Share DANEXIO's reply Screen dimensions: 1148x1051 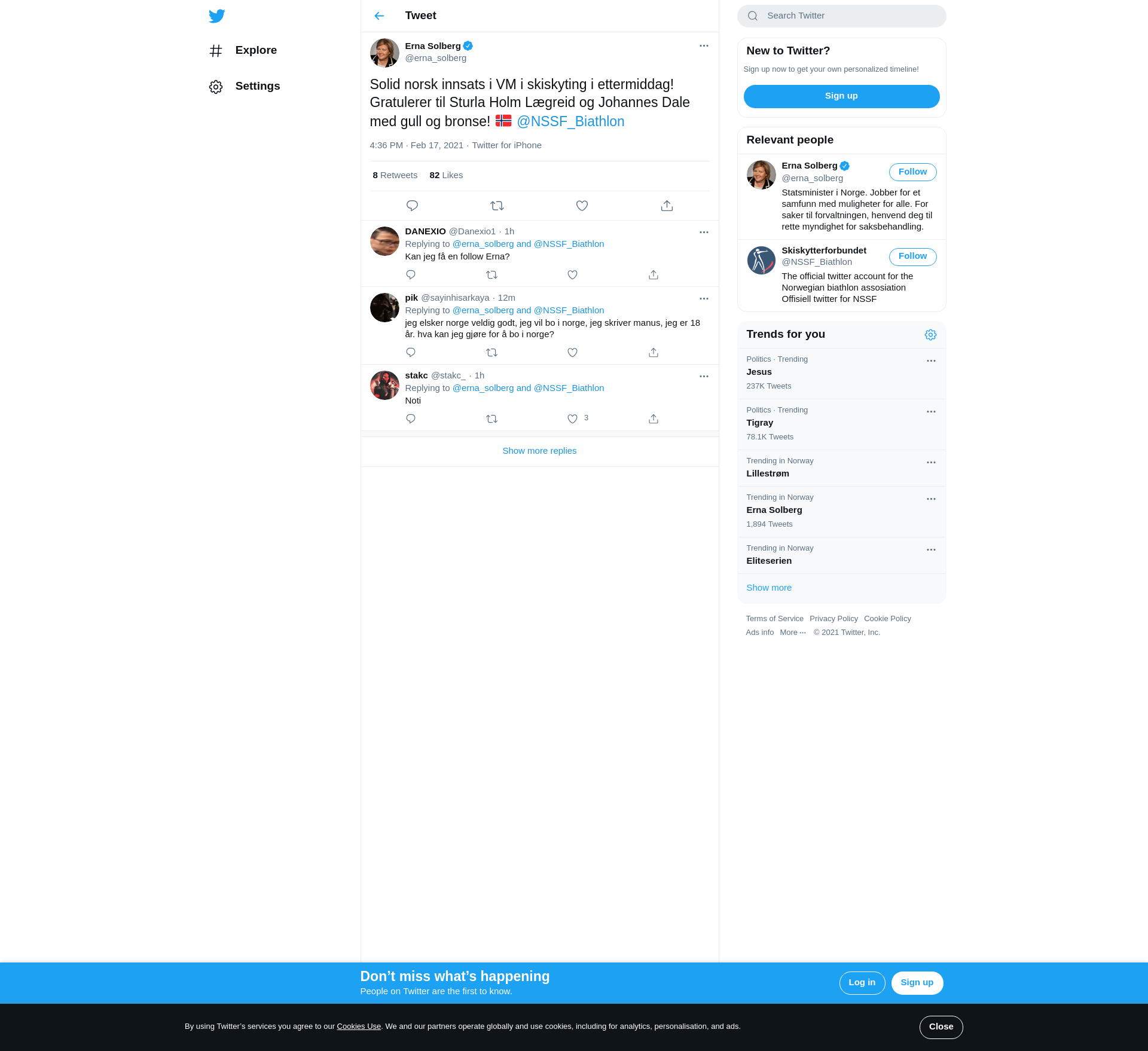pyautogui.click(x=654, y=275)
